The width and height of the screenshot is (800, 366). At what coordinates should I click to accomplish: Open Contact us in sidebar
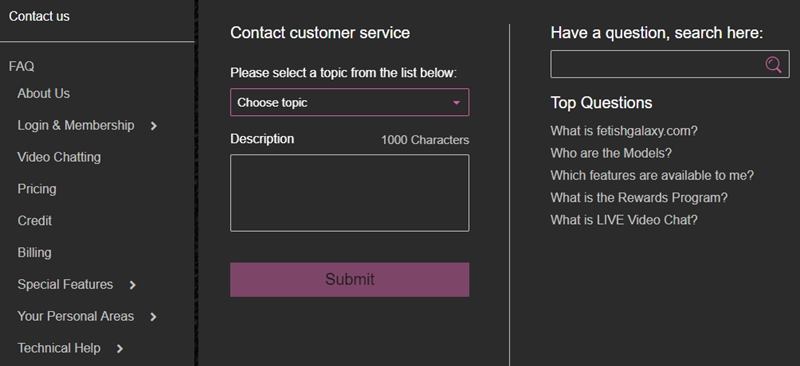(x=39, y=16)
